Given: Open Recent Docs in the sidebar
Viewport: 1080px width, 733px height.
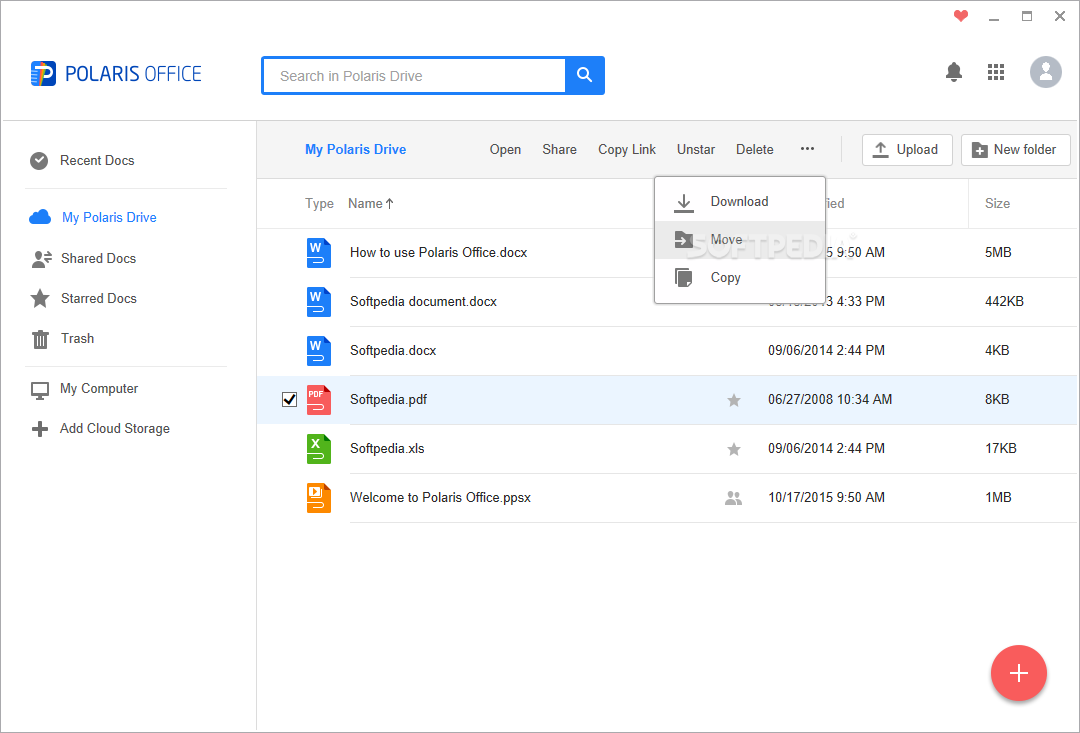Looking at the screenshot, I should click(97, 161).
